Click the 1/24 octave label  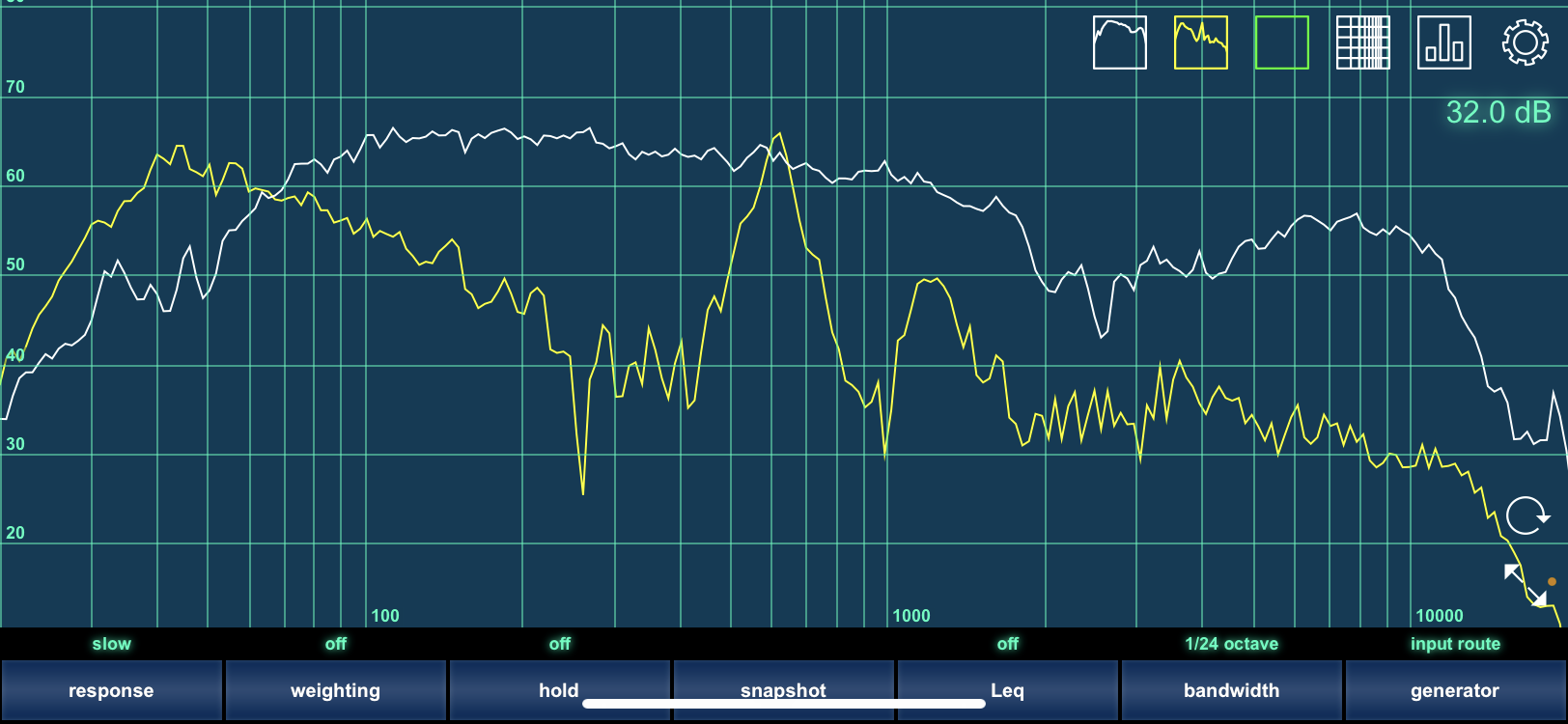coord(1231,644)
